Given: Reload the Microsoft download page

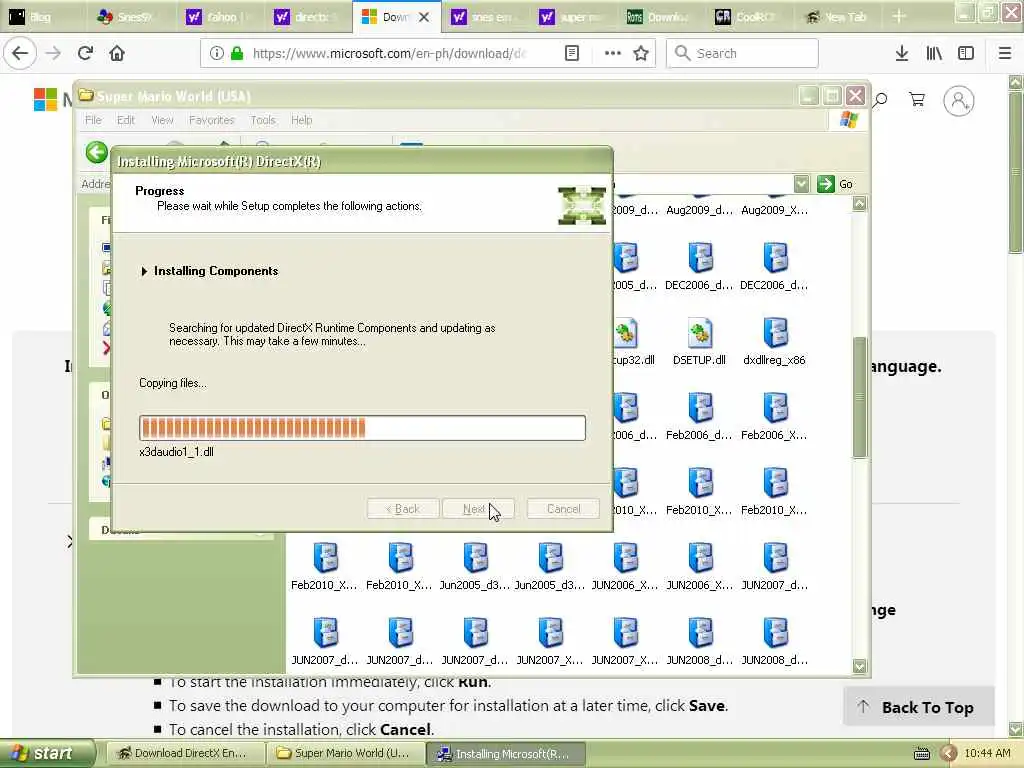Looking at the screenshot, I should pyautogui.click(x=85, y=53).
